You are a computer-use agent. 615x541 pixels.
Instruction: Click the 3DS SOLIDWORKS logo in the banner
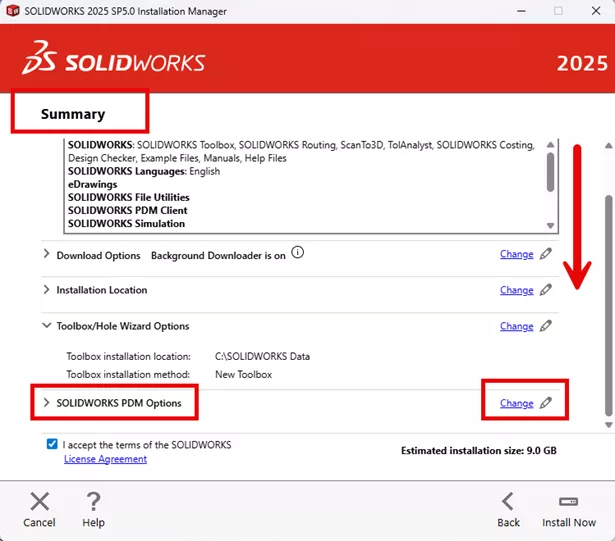click(x=113, y=58)
